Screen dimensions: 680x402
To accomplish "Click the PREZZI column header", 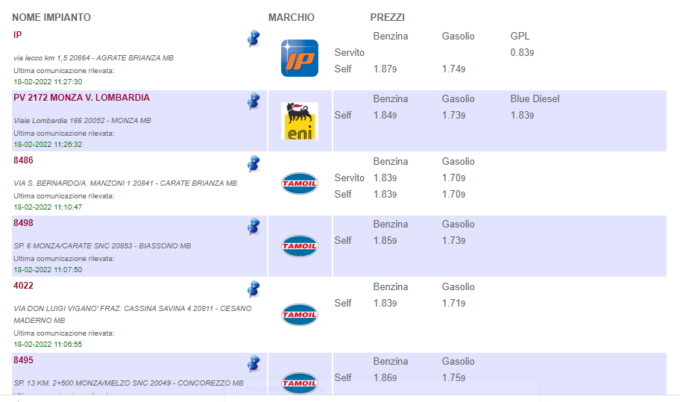I will click(x=387, y=17).
